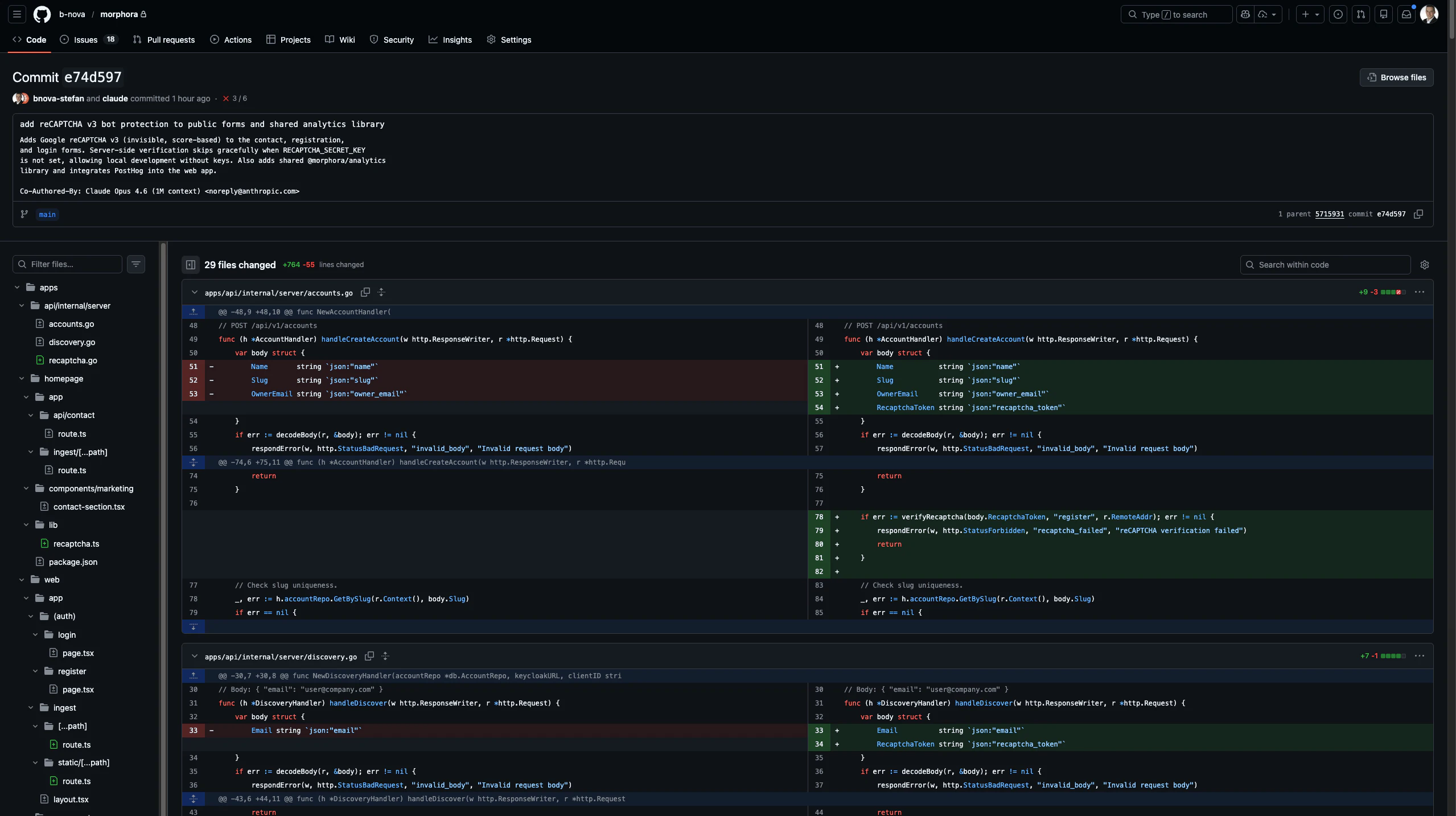
Task: Open more options for the accounts.go diff
Action: [1419, 292]
